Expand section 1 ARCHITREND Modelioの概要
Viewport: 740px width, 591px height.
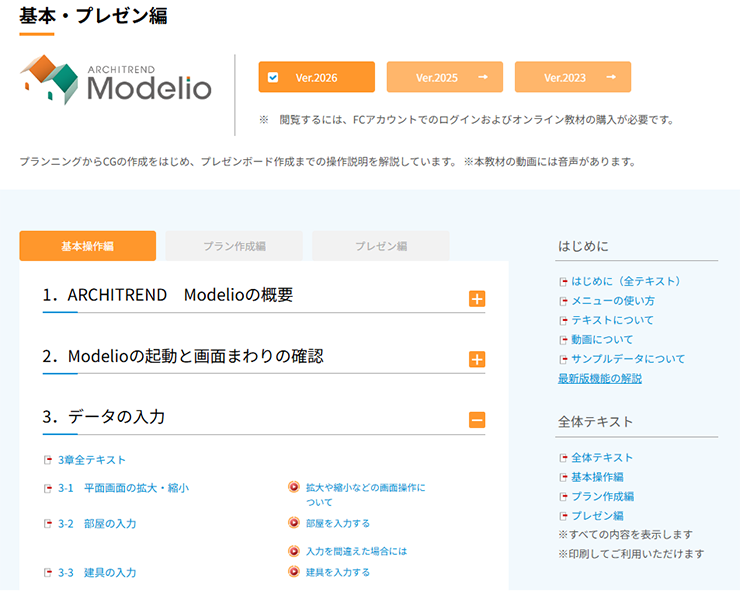[x=477, y=299]
